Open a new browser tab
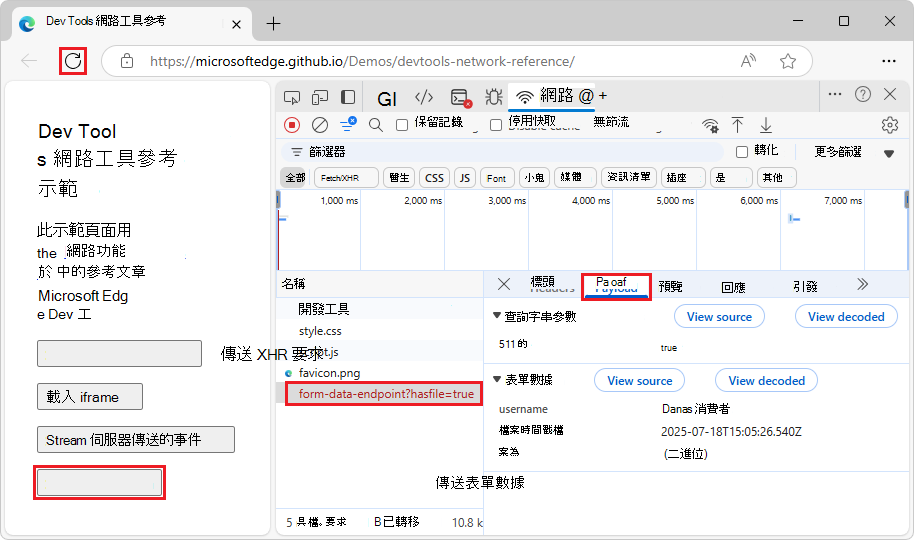The width and height of the screenshot is (914, 540). (x=273, y=23)
